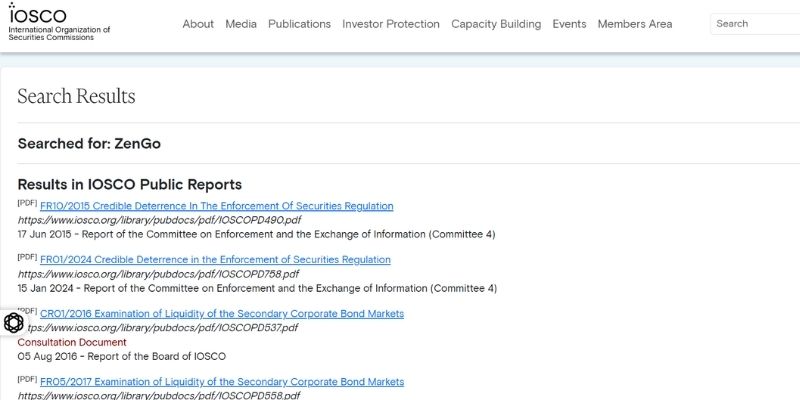Open the floating accessibility widget icon
The image size is (800, 400).
14,322
